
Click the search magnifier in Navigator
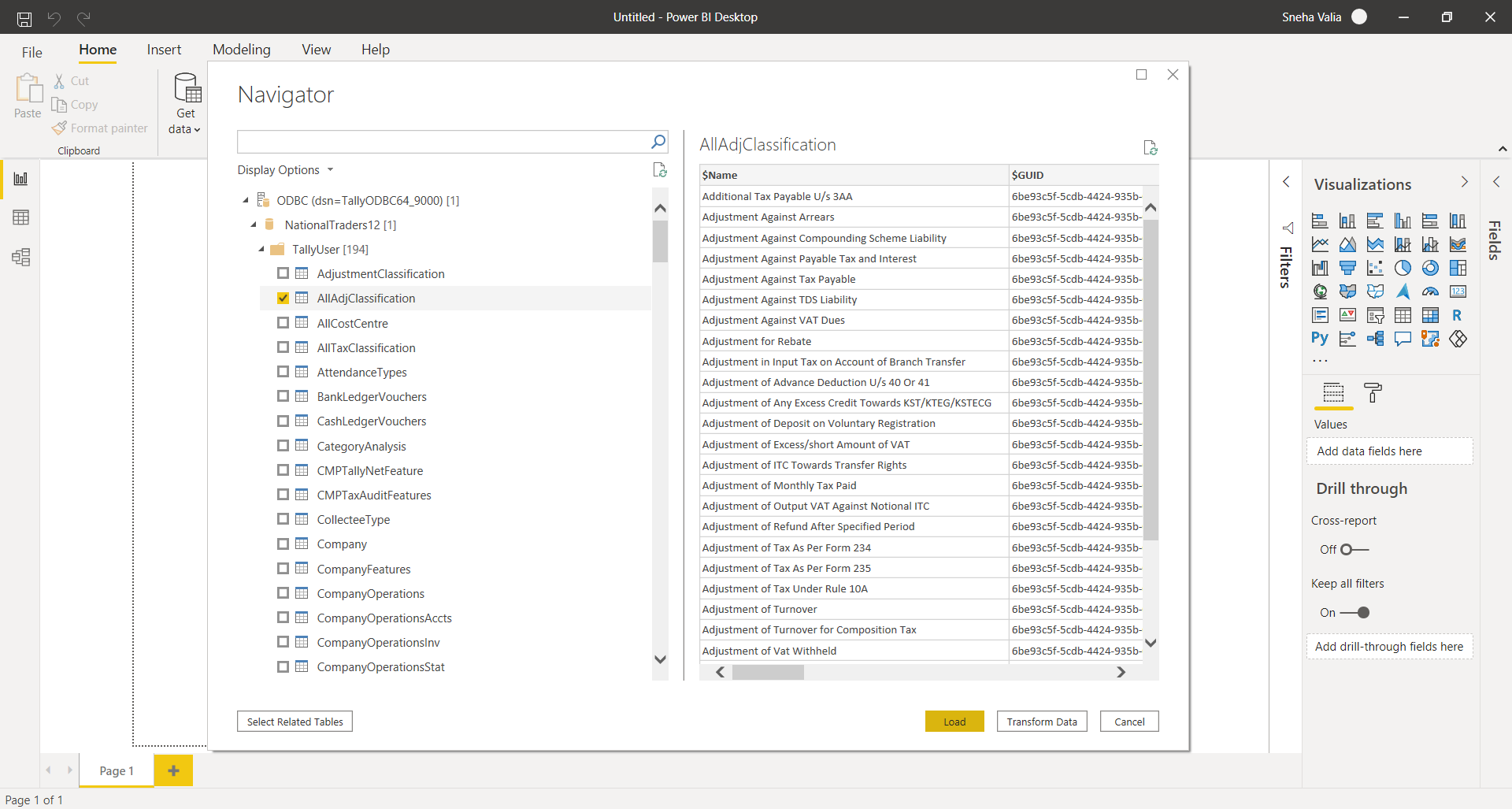[658, 142]
